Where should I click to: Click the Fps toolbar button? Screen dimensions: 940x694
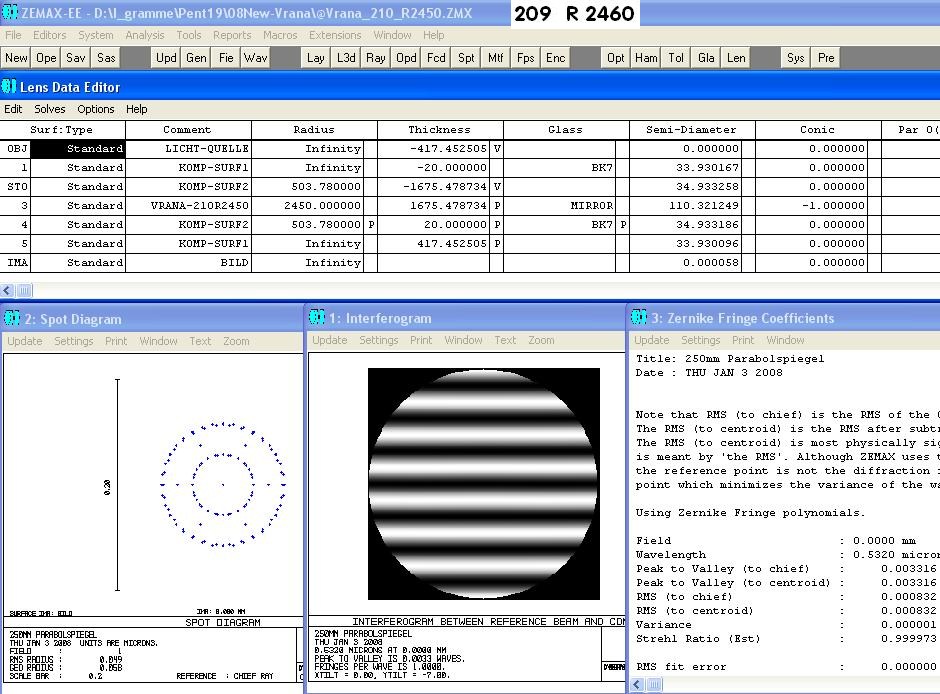click(x=526, y=58)
